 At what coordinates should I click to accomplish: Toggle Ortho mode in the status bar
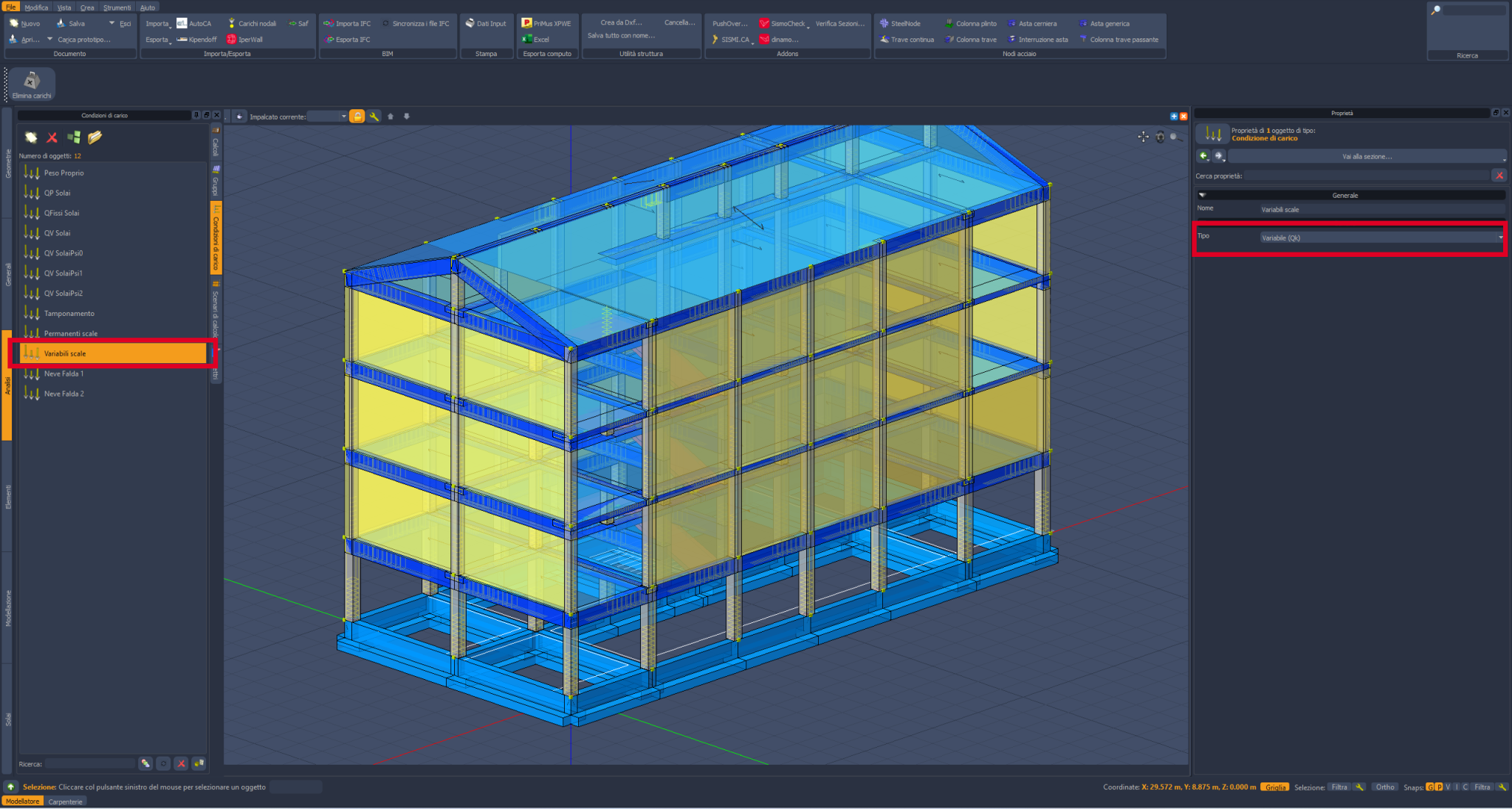1385,787
